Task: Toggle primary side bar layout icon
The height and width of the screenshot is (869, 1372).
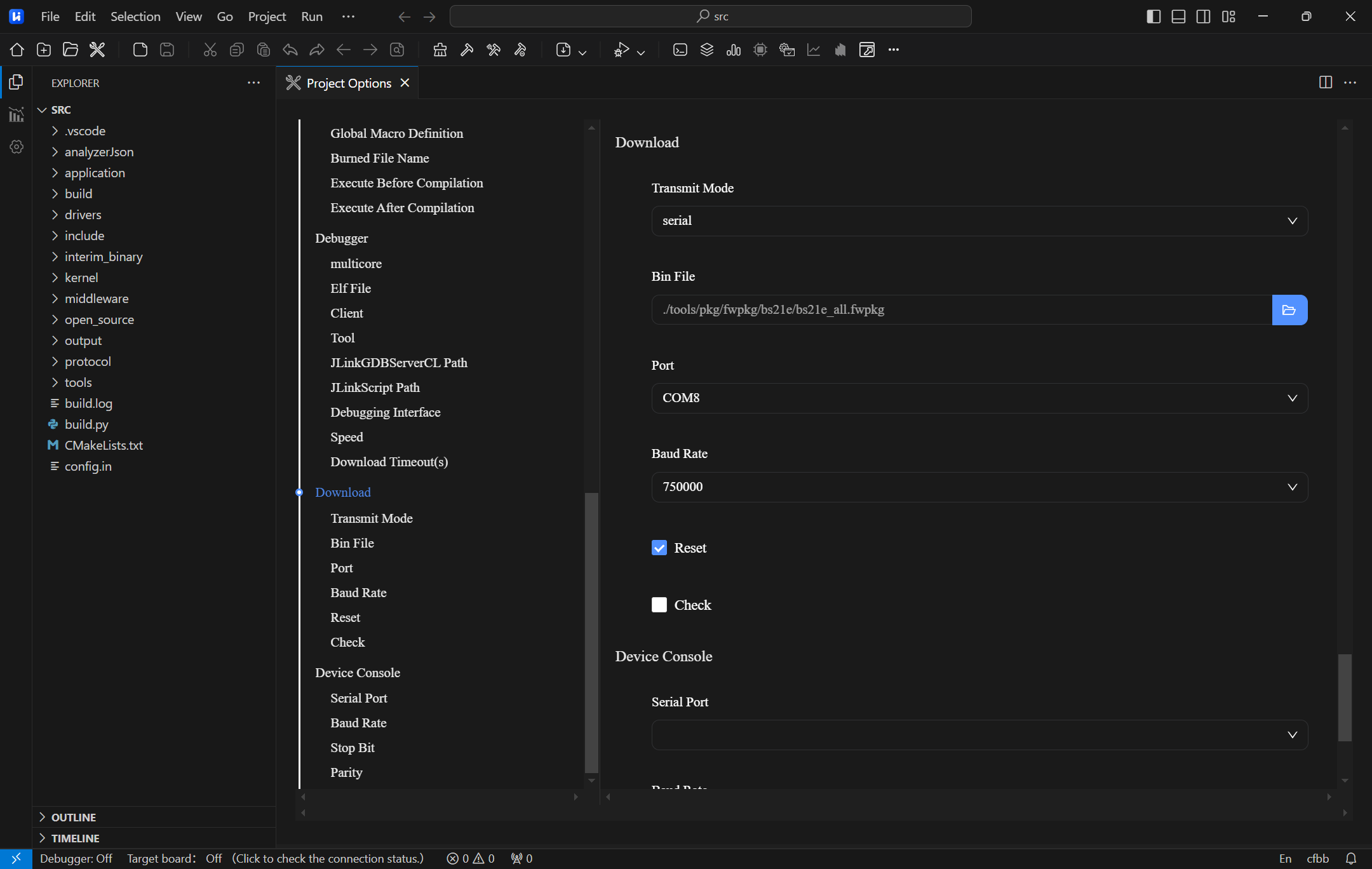Action: pyautogui.click(x=1153, y=17)
